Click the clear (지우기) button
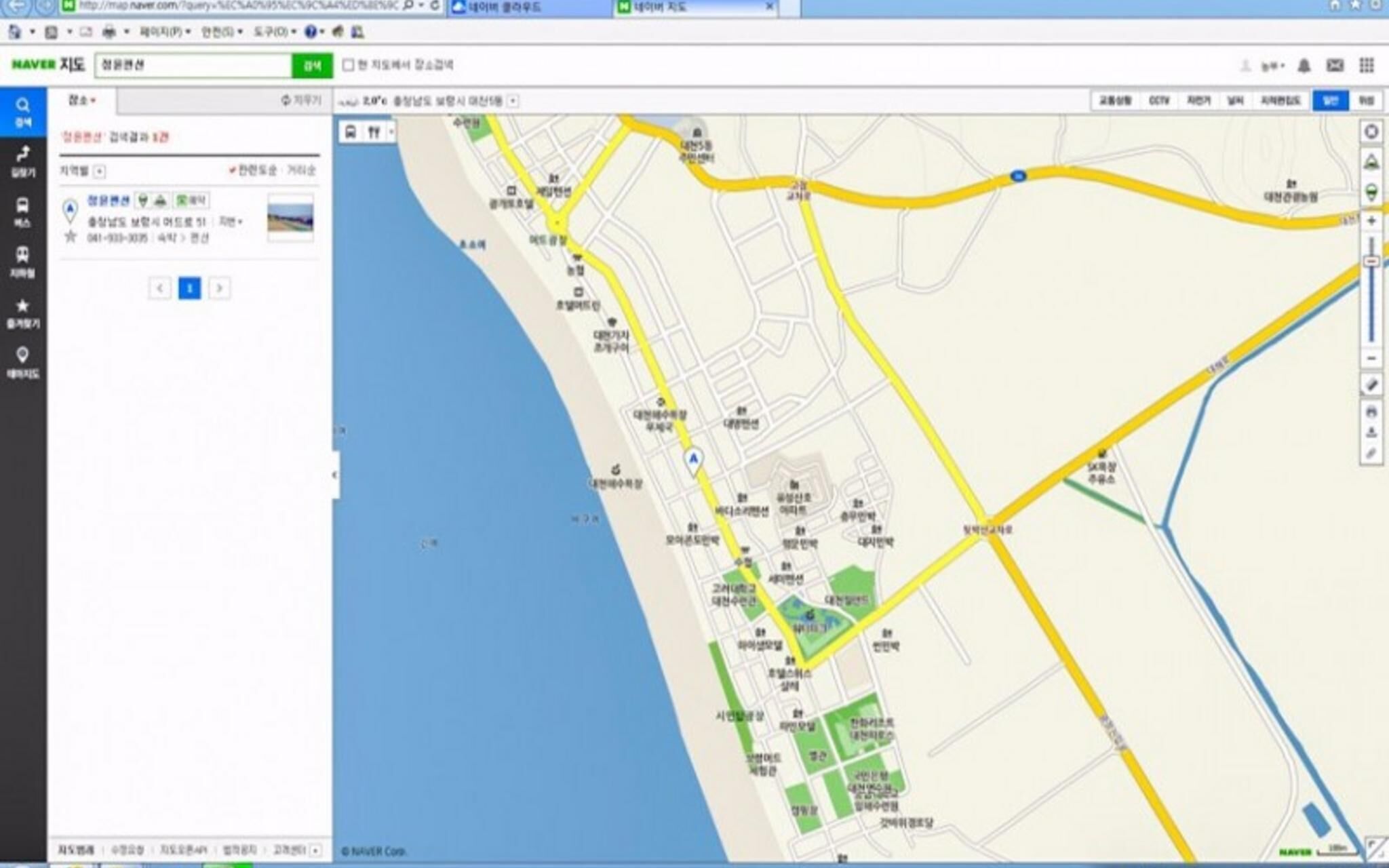 (300, 100)
